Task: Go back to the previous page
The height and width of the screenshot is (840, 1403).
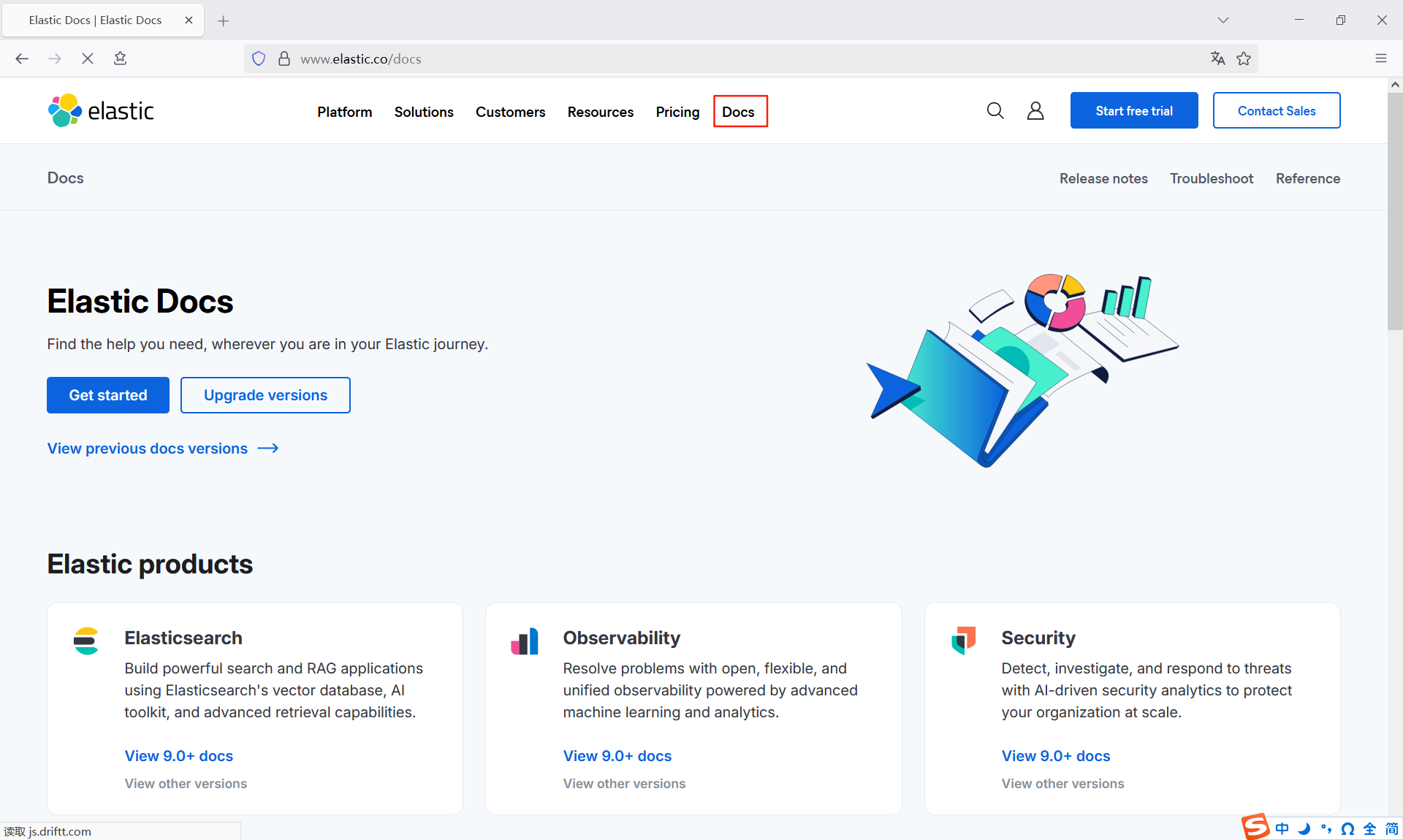Action: point(22,58)
